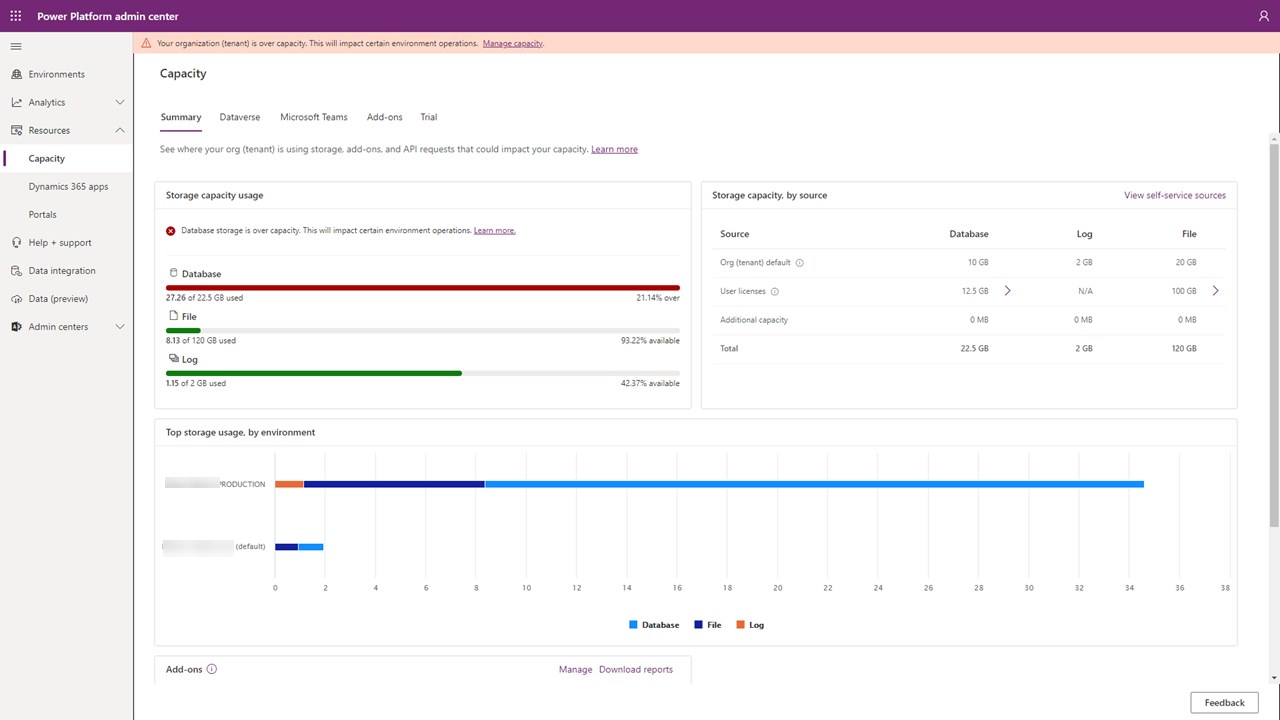1280x720 pixels.
Task: Open Capacity in the sidebar
Action: (66, 158)
